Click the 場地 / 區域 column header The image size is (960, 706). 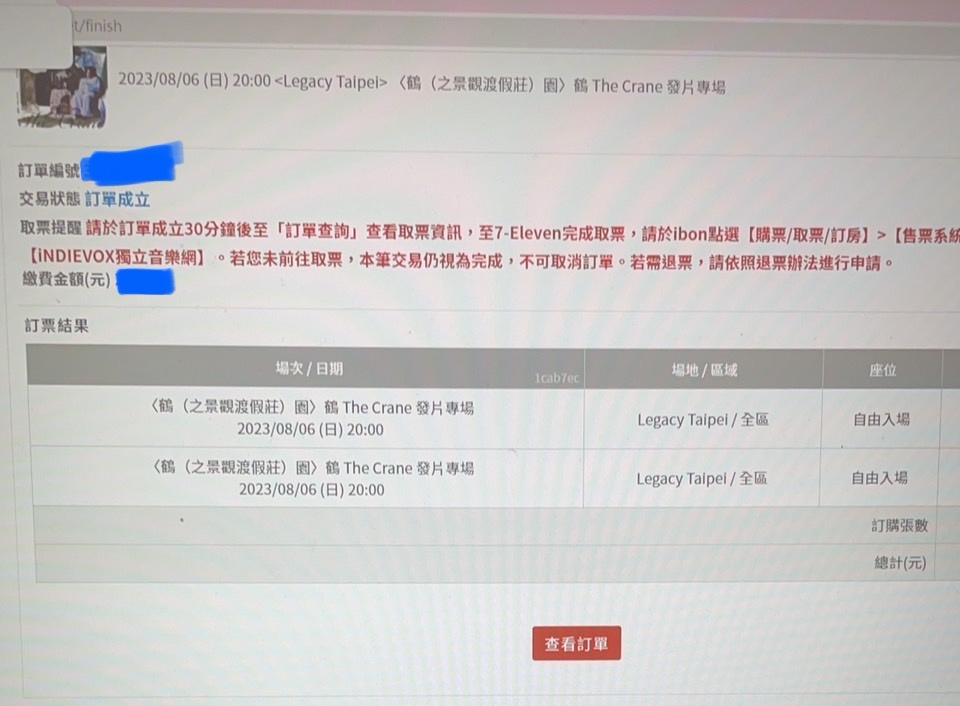coord(704,370)
